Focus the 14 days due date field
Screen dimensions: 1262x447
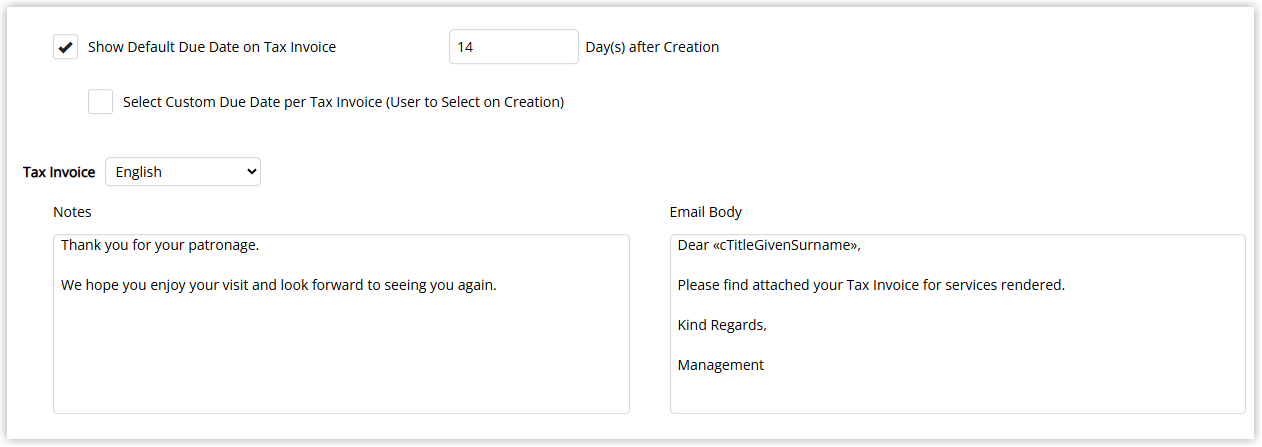click(x=514, y=47)
